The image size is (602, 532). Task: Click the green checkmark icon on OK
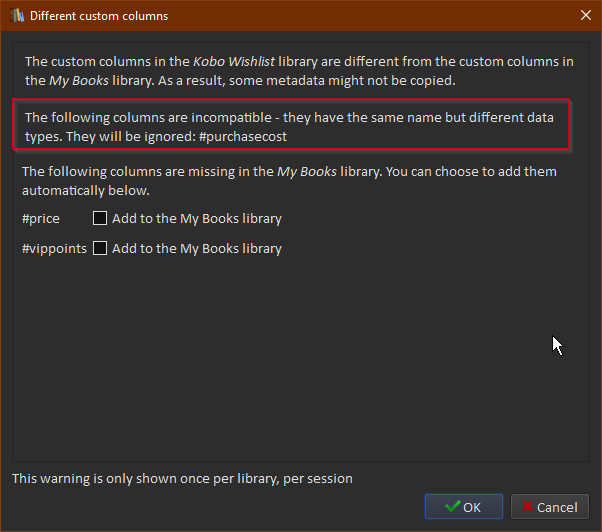pyautogui.click(x=453, y=507)
